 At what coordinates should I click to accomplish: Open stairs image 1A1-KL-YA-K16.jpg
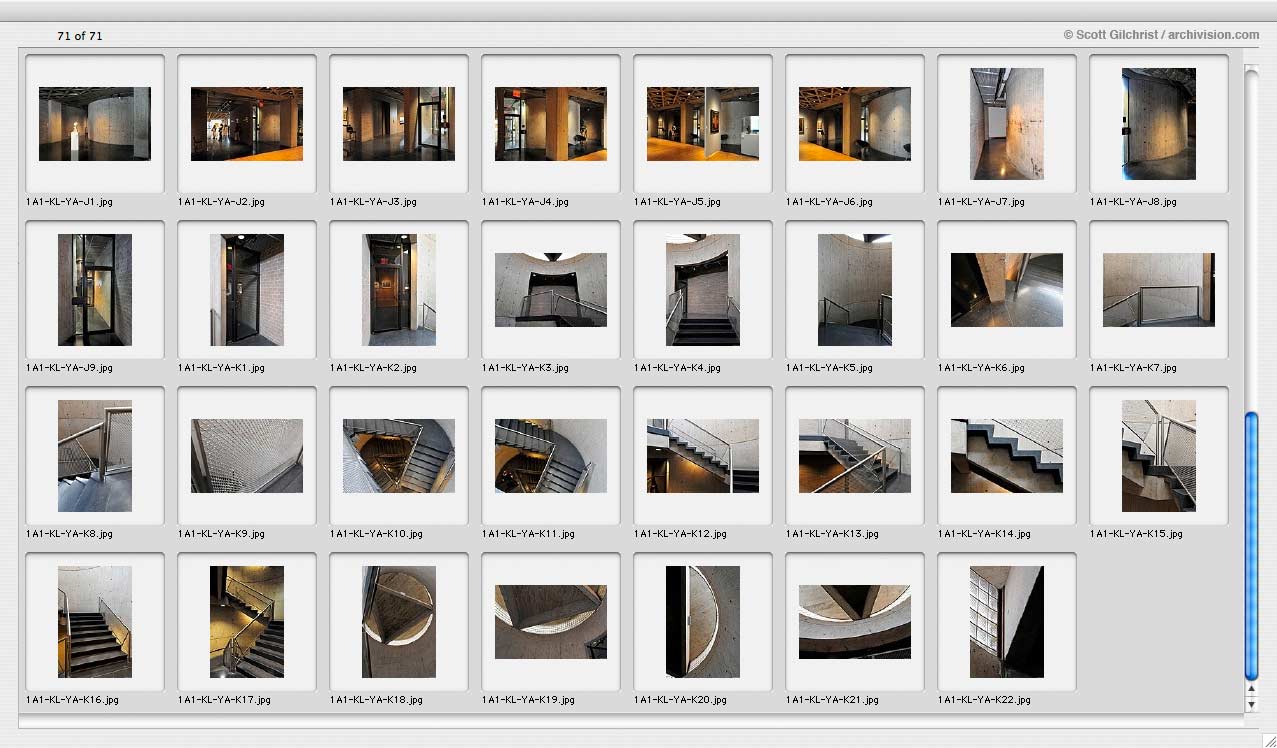(x=95, y=622)
